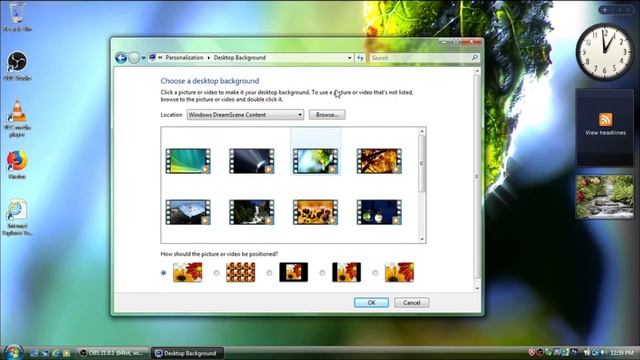Screen dimensions: 640x360
Task: Open the Windows Start orb
Action: 13,353
